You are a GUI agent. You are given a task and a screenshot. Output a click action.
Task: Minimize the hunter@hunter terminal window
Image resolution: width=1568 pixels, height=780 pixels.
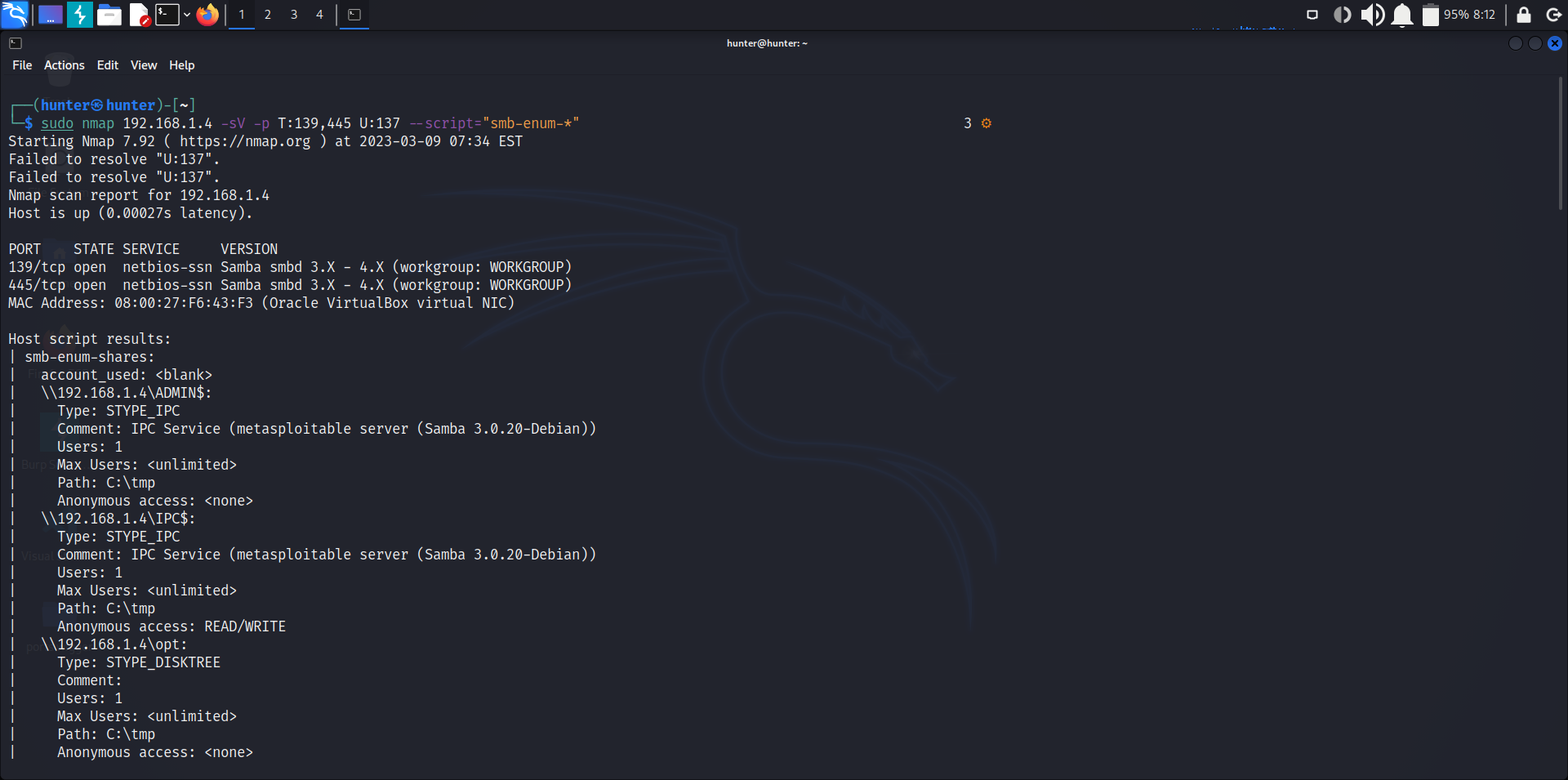[x=1515, y=43]
